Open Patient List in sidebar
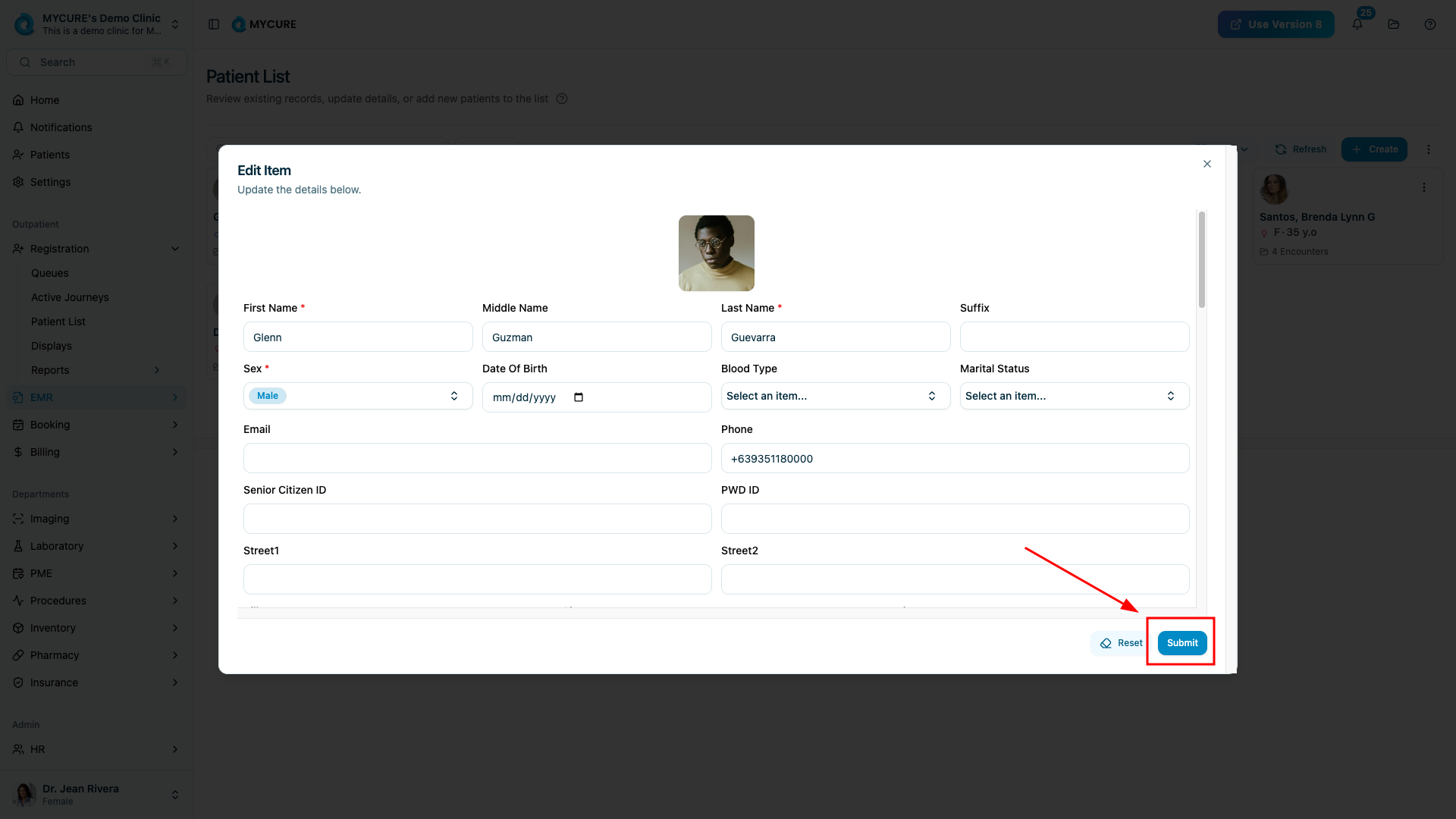The image size is (1456, 819). click(58, 322)
